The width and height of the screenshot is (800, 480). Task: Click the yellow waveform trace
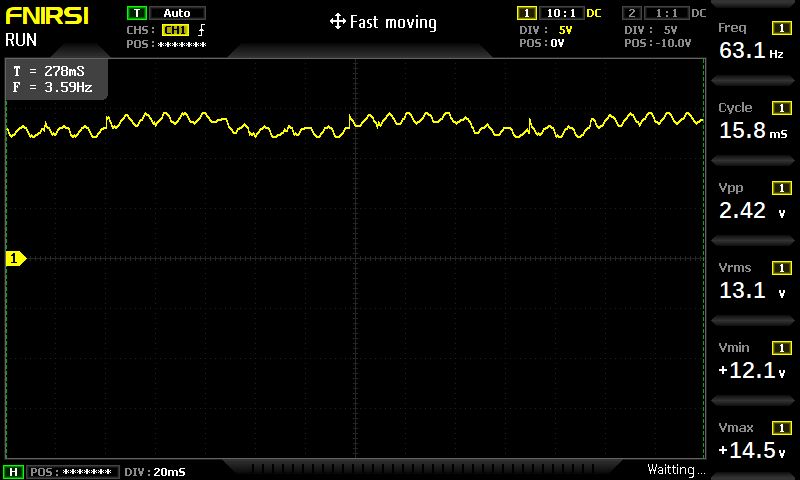tap(355, 125)
